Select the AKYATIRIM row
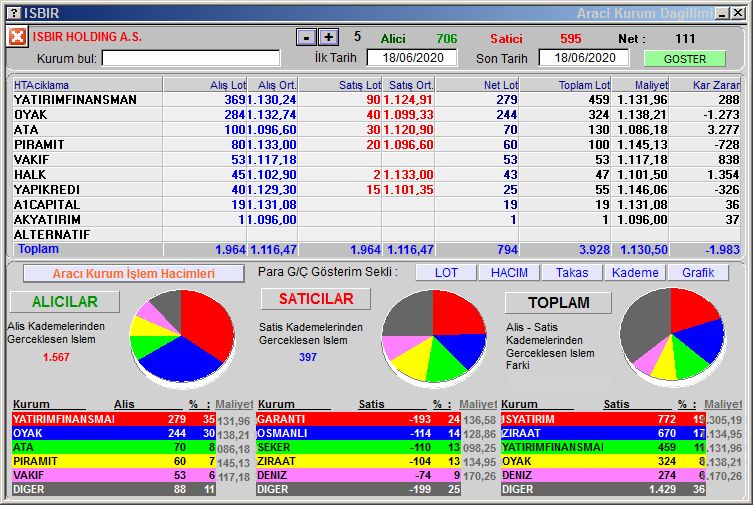Image resolution: width=753 pixels, height=505 pixels. click(376, 219)
